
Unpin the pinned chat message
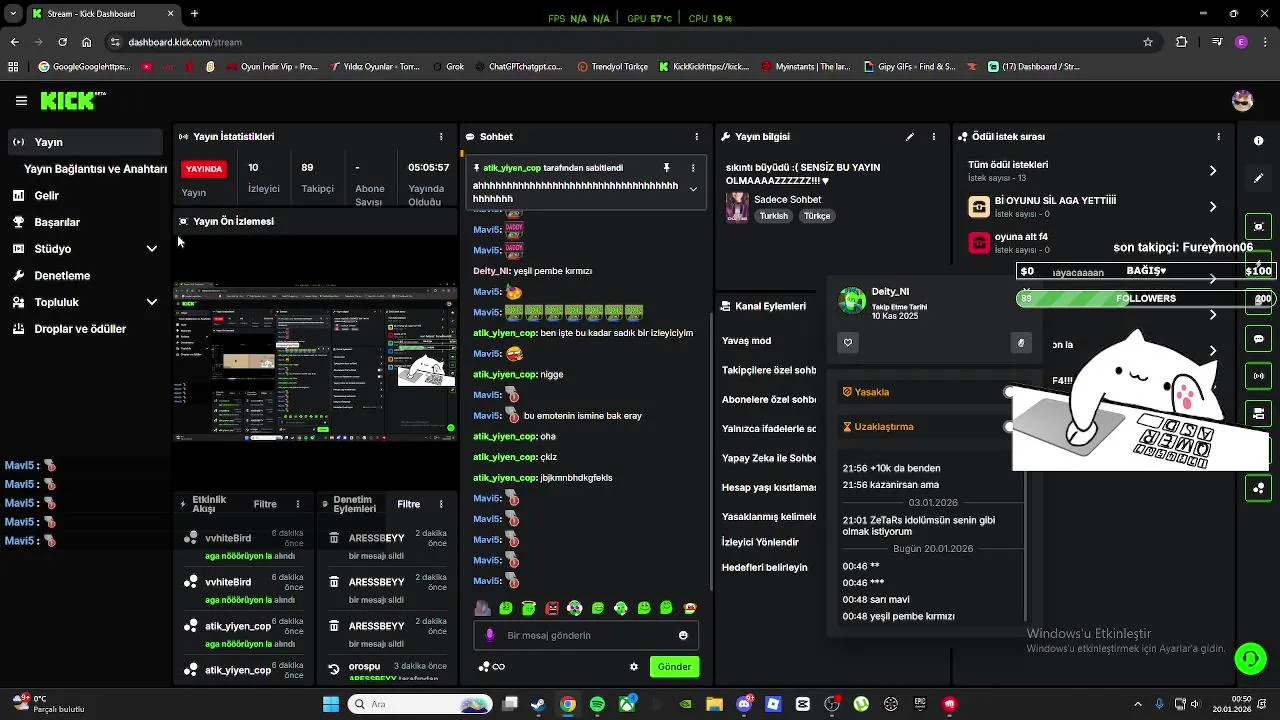coord(666,168)
